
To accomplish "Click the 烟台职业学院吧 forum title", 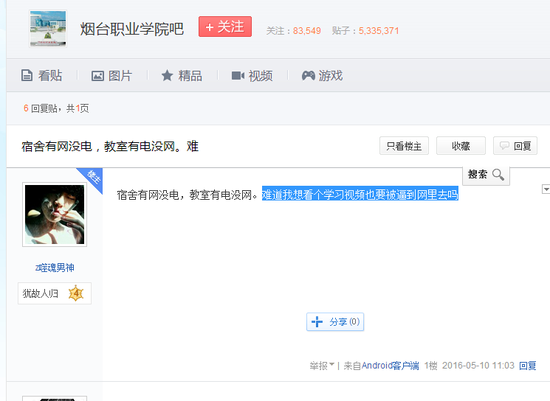I will (132, 29).
